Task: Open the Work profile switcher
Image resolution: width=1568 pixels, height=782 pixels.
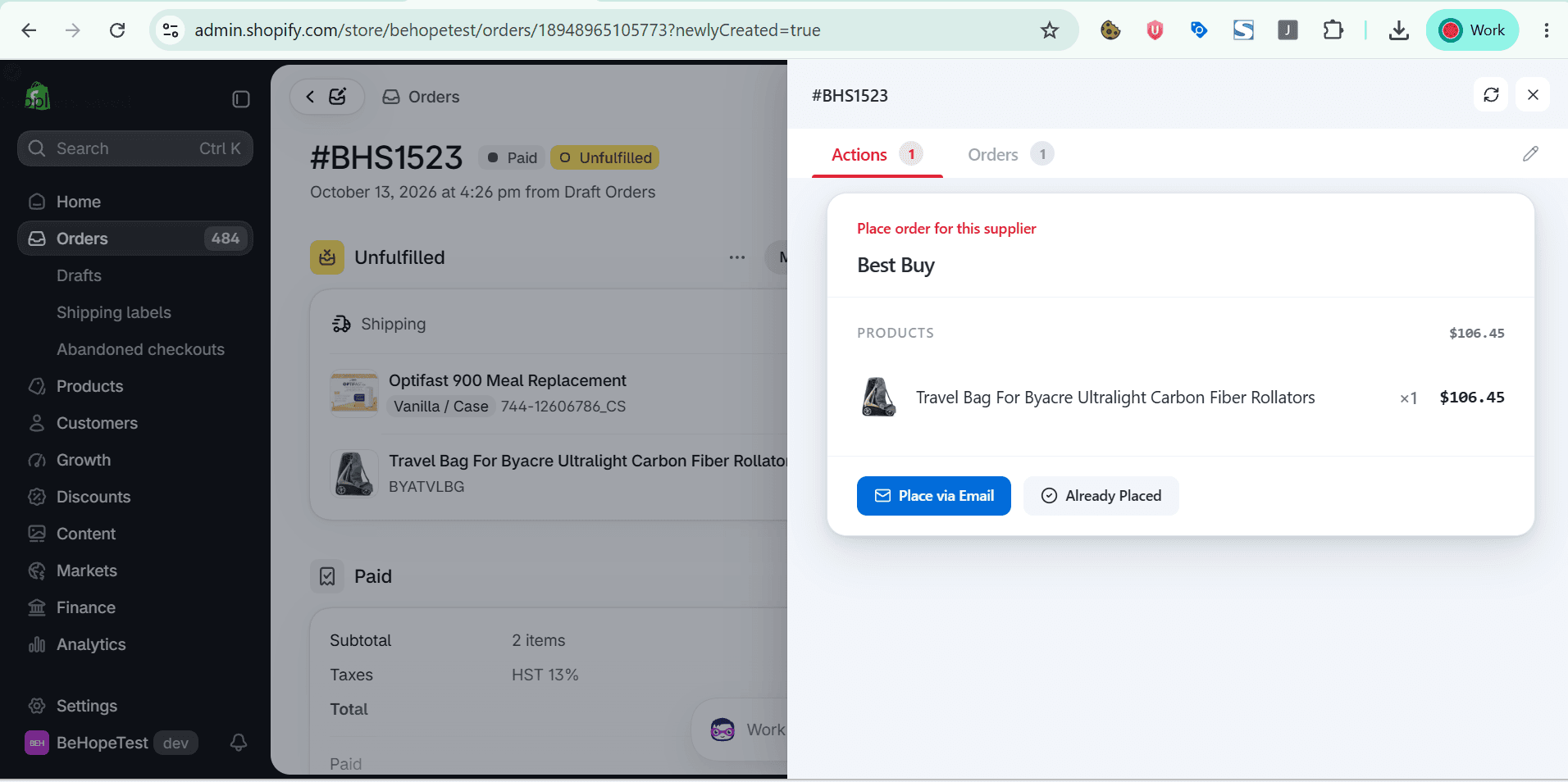Action: point(1473,30)
